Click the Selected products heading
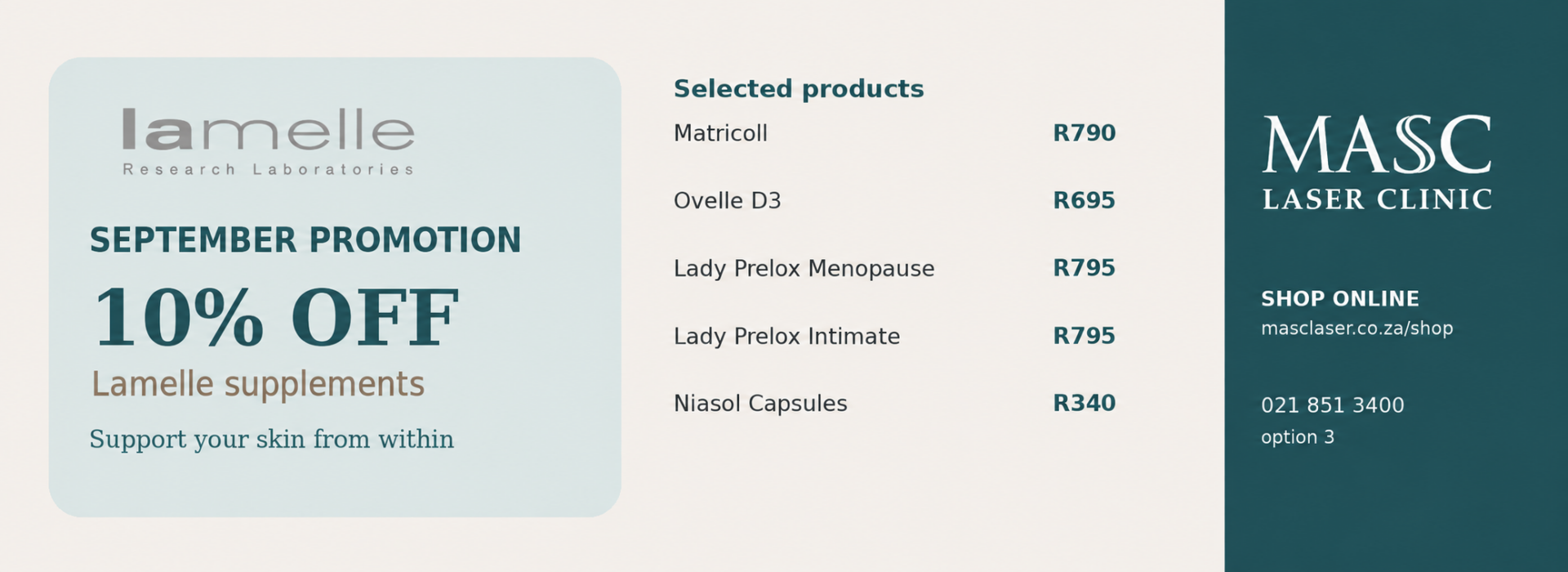Viewport: 1568px width, 572px height. (799, 89)
